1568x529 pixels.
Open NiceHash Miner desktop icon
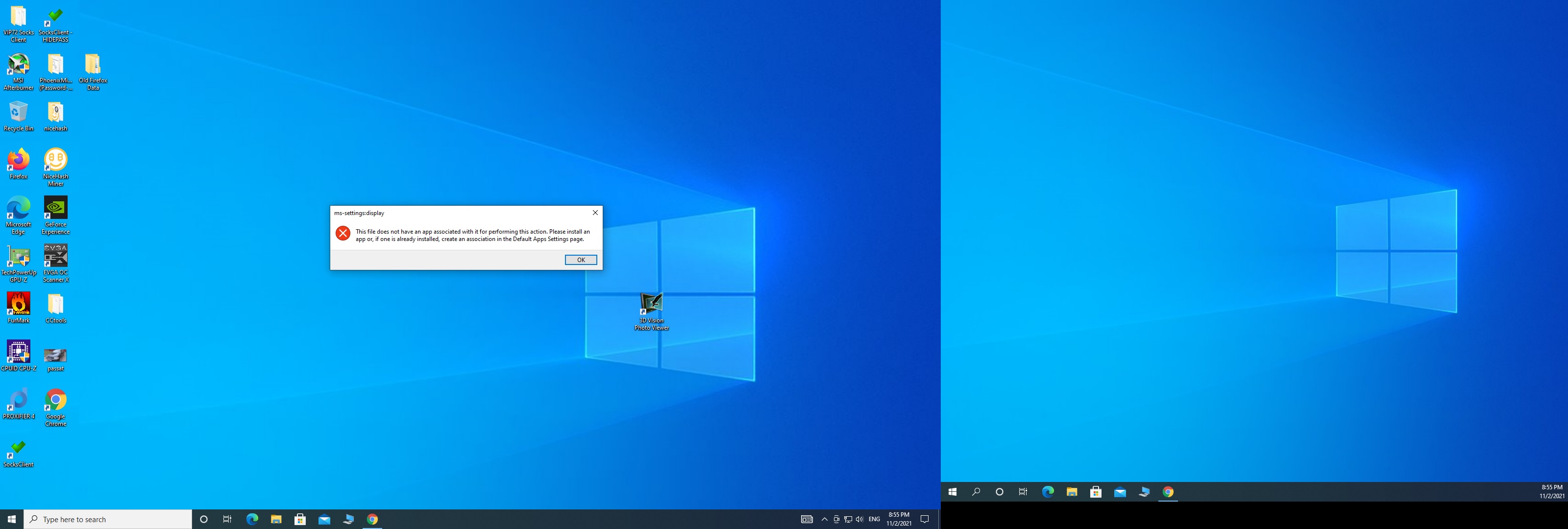point(55,160)
